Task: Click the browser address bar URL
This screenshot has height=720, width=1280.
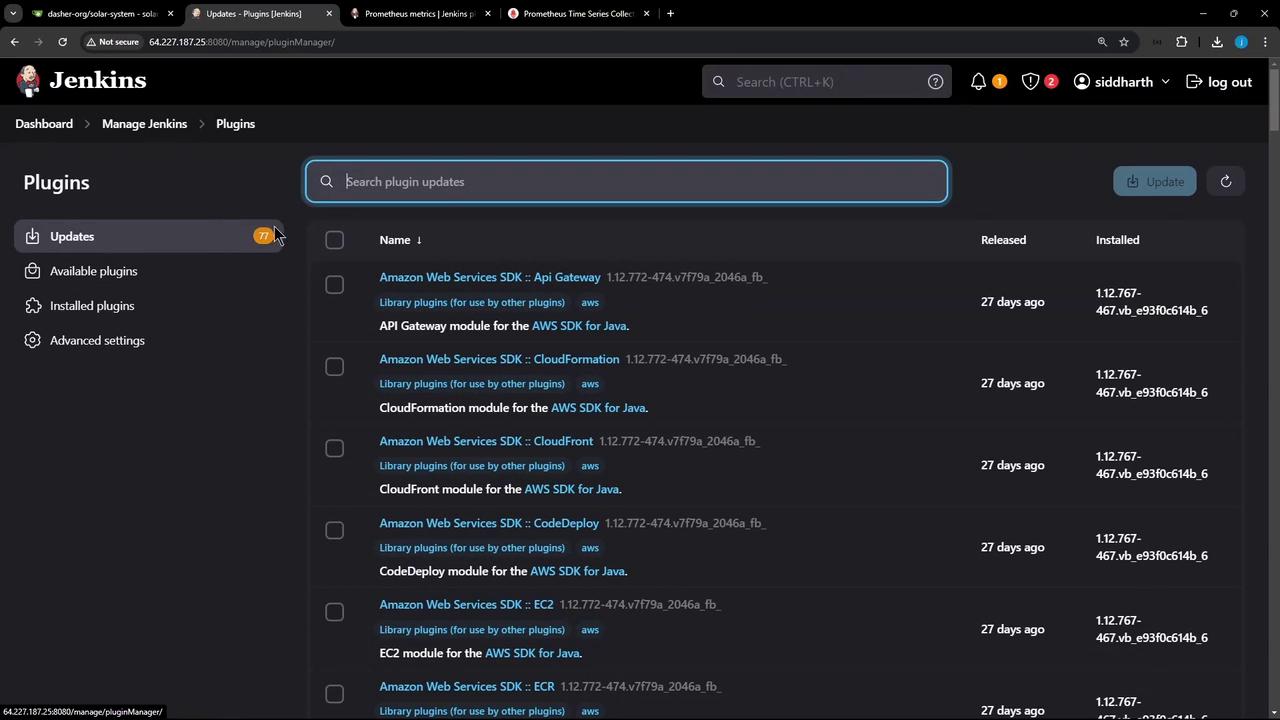Action: click(x=242, y=42)
